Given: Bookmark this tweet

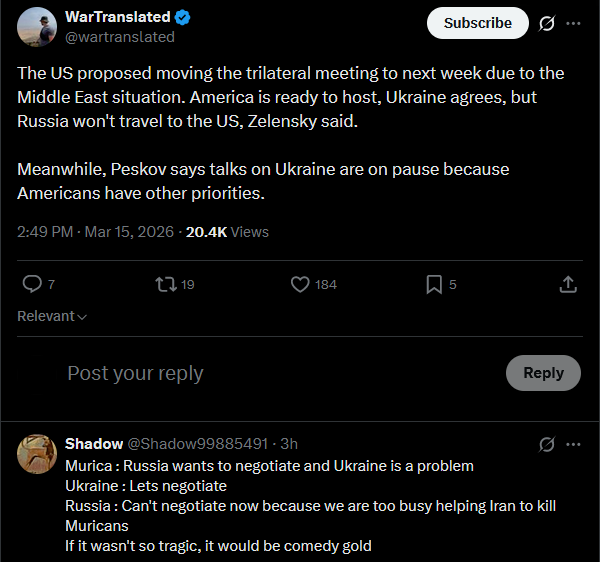Looking at the screenshot, I should click(x=434, y=285).
